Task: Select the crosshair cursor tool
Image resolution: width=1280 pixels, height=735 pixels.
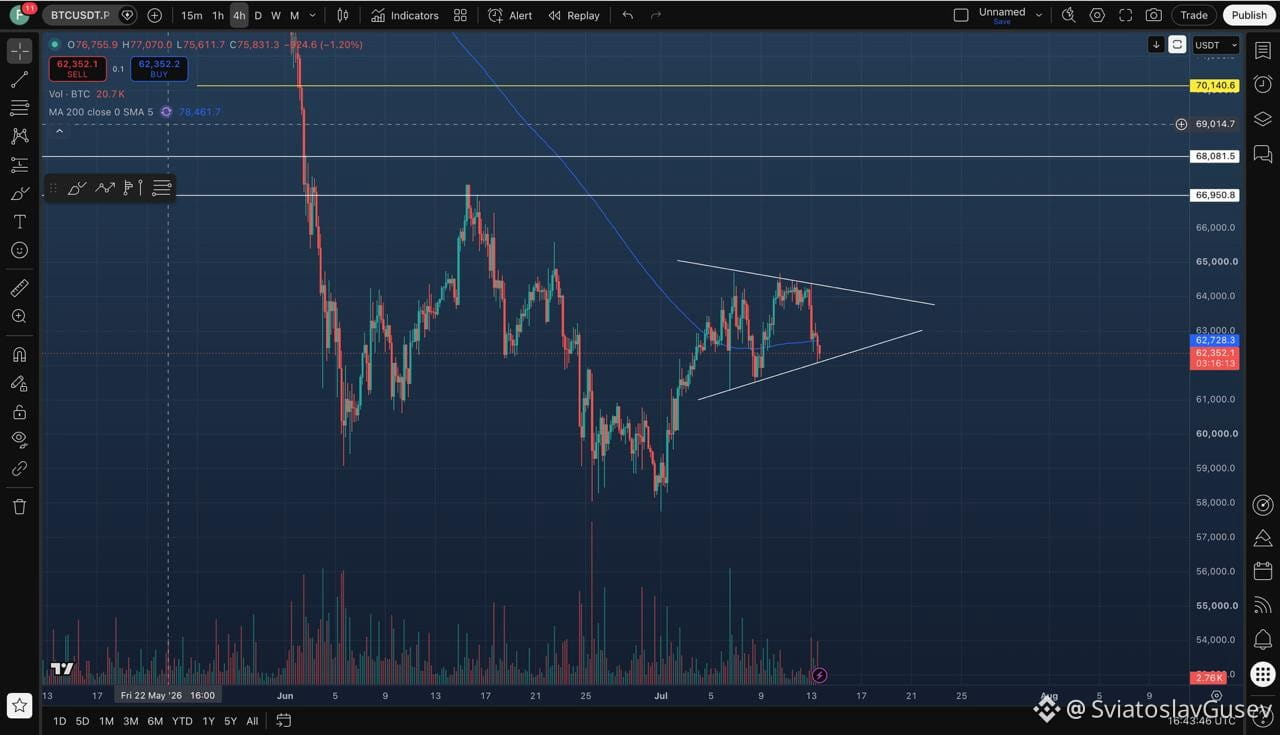Action: [x=19, y=51]
